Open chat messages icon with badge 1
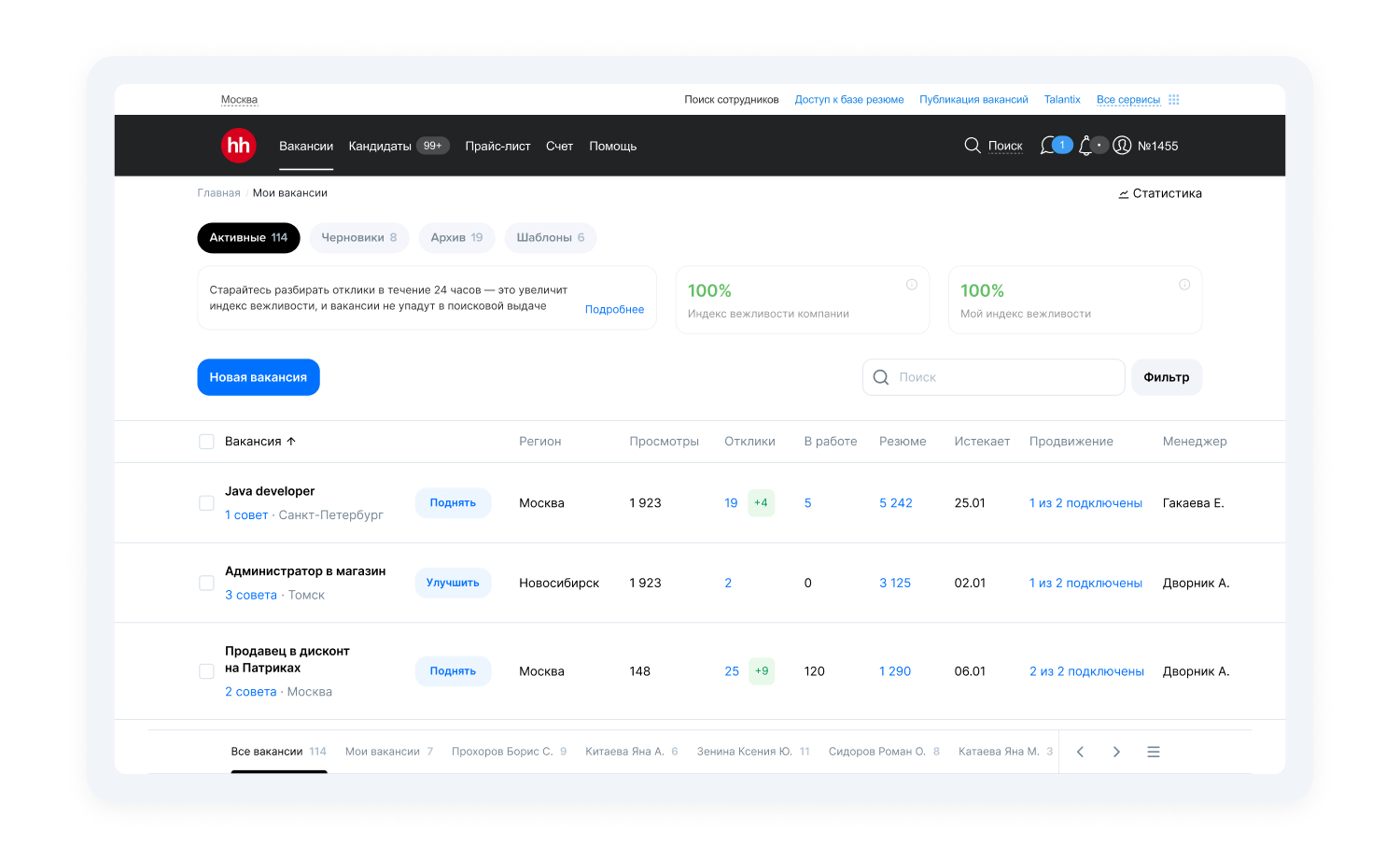This screenshot has height=859, width=1400. pyautogui.click(x=1056, y=146)
